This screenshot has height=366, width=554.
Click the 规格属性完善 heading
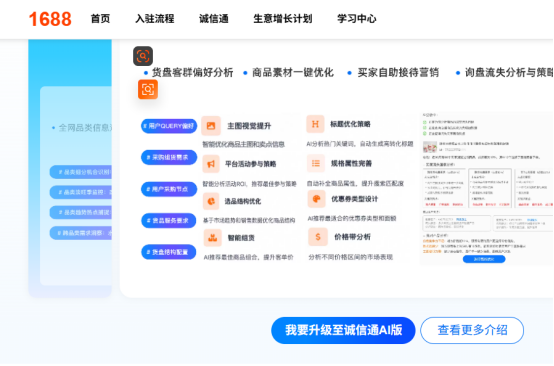351,163
